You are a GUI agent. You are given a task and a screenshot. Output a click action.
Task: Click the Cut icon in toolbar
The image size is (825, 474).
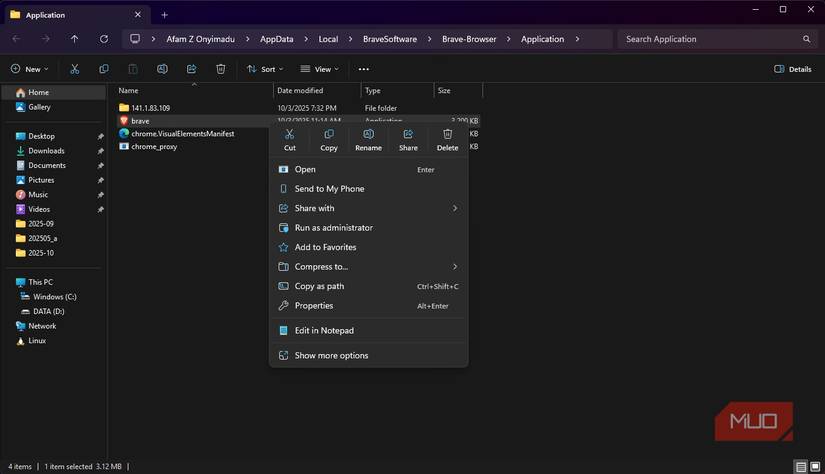[75, 69]
